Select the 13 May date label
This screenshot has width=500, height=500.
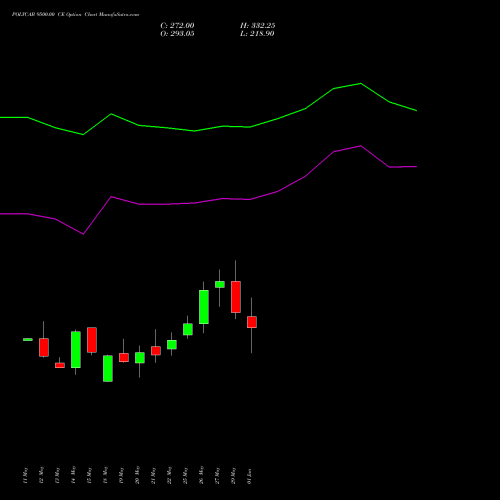tap(57, 476)
